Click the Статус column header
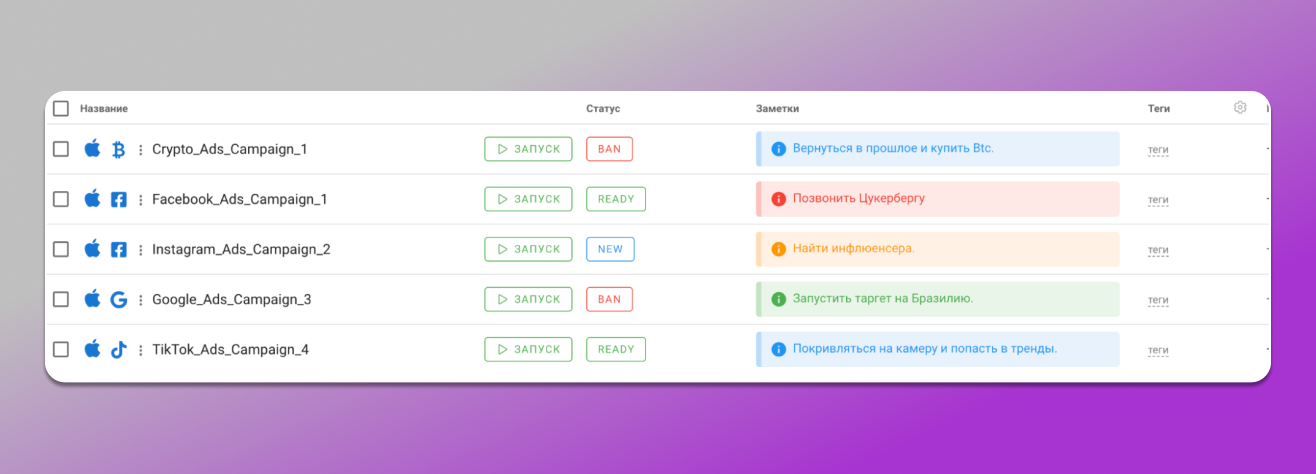This screenshot has width=1316, height=474. (x=603, y=108)
